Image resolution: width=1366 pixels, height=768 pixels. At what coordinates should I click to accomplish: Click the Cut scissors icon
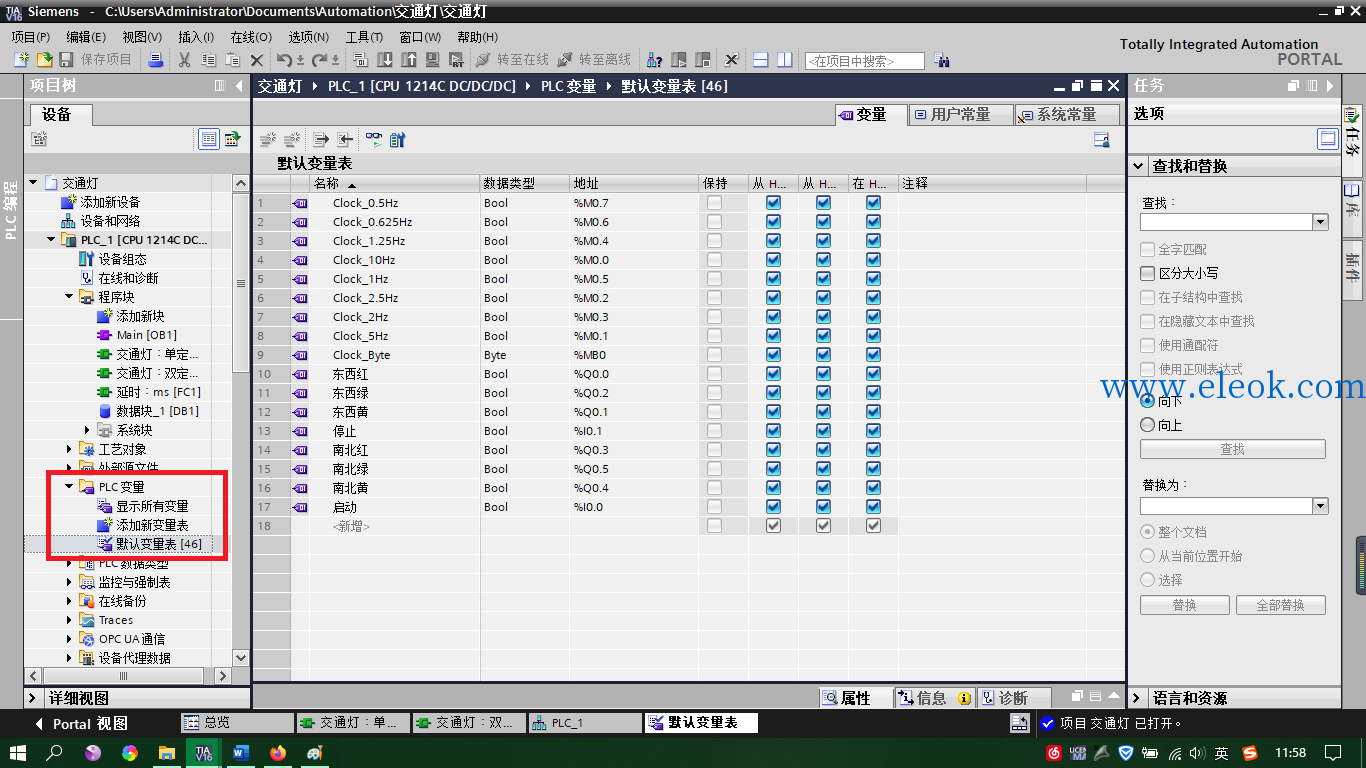pyautogui.click(x=184, y=60)
